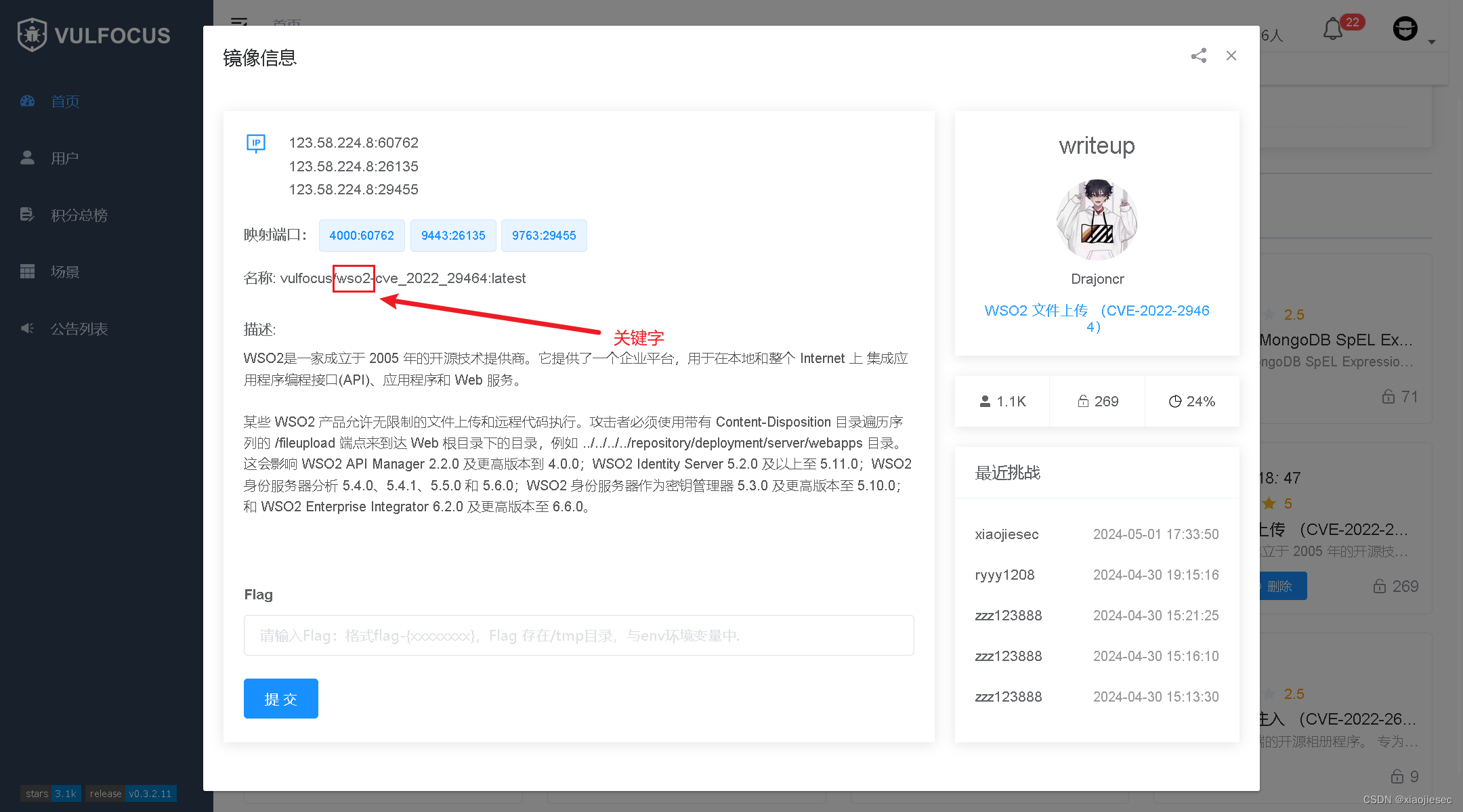The image size is (1463, 812).
Task: Click the Vulfocus shield logo
Action: [33, 34]
